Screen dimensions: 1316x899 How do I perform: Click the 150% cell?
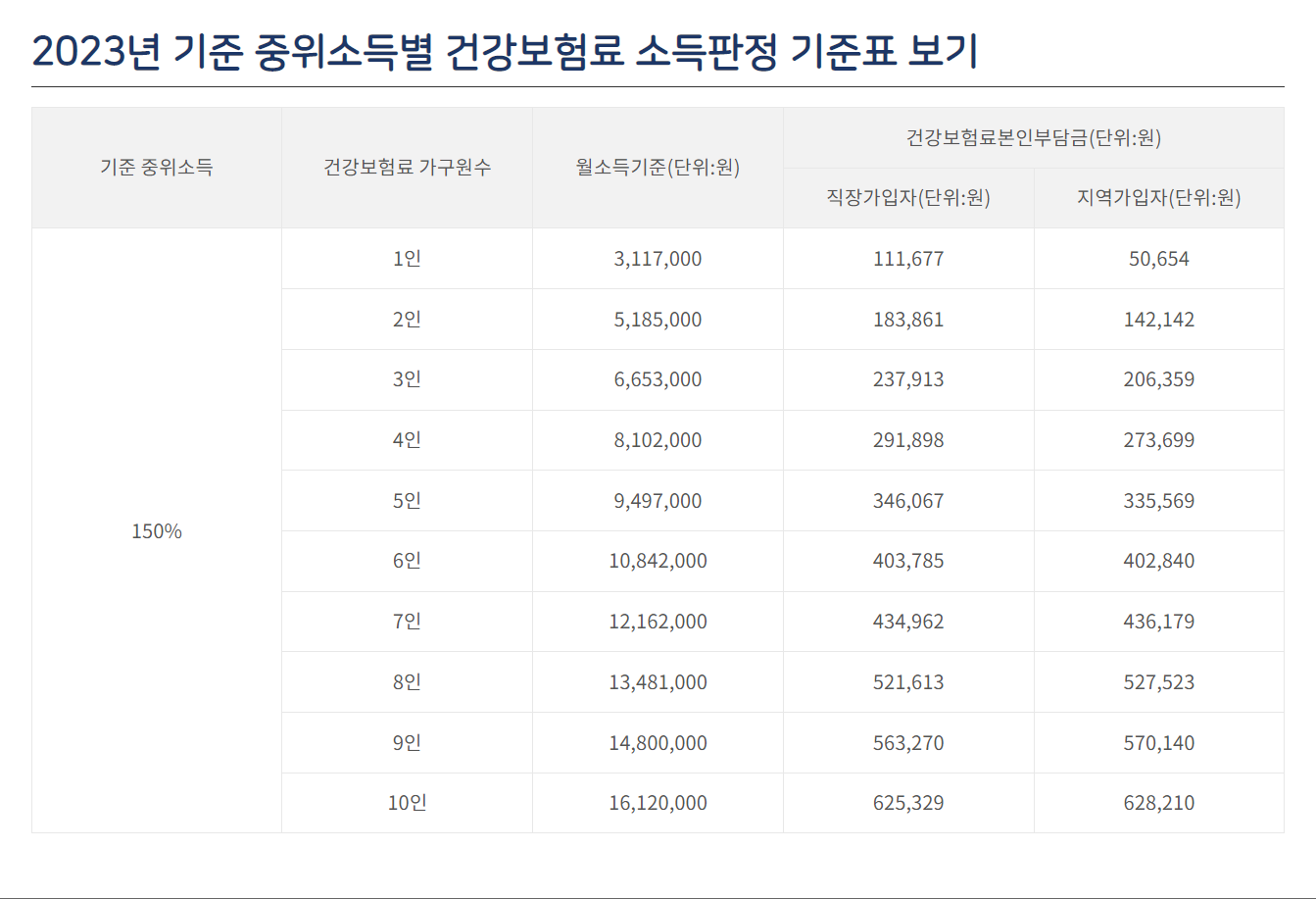point(157,530)
